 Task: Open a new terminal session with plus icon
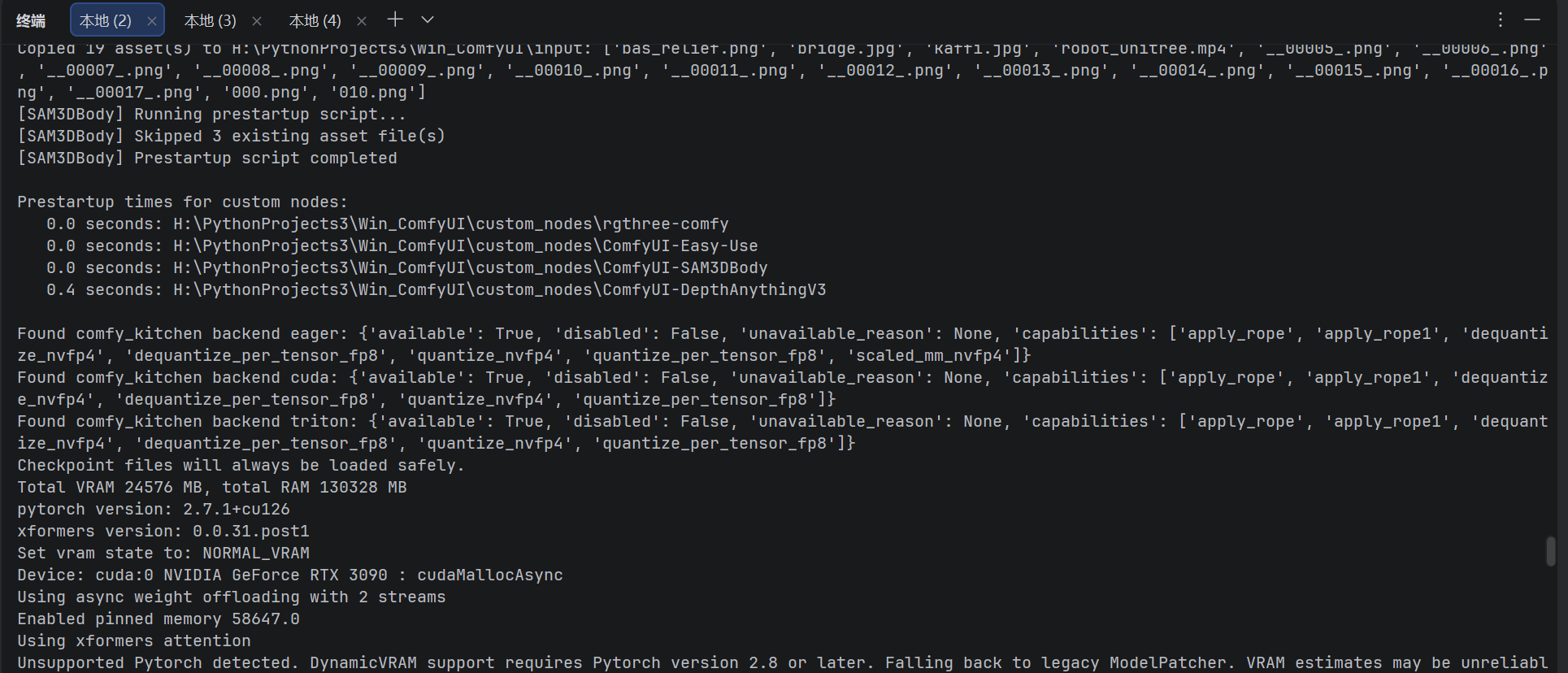pos(395,20)
